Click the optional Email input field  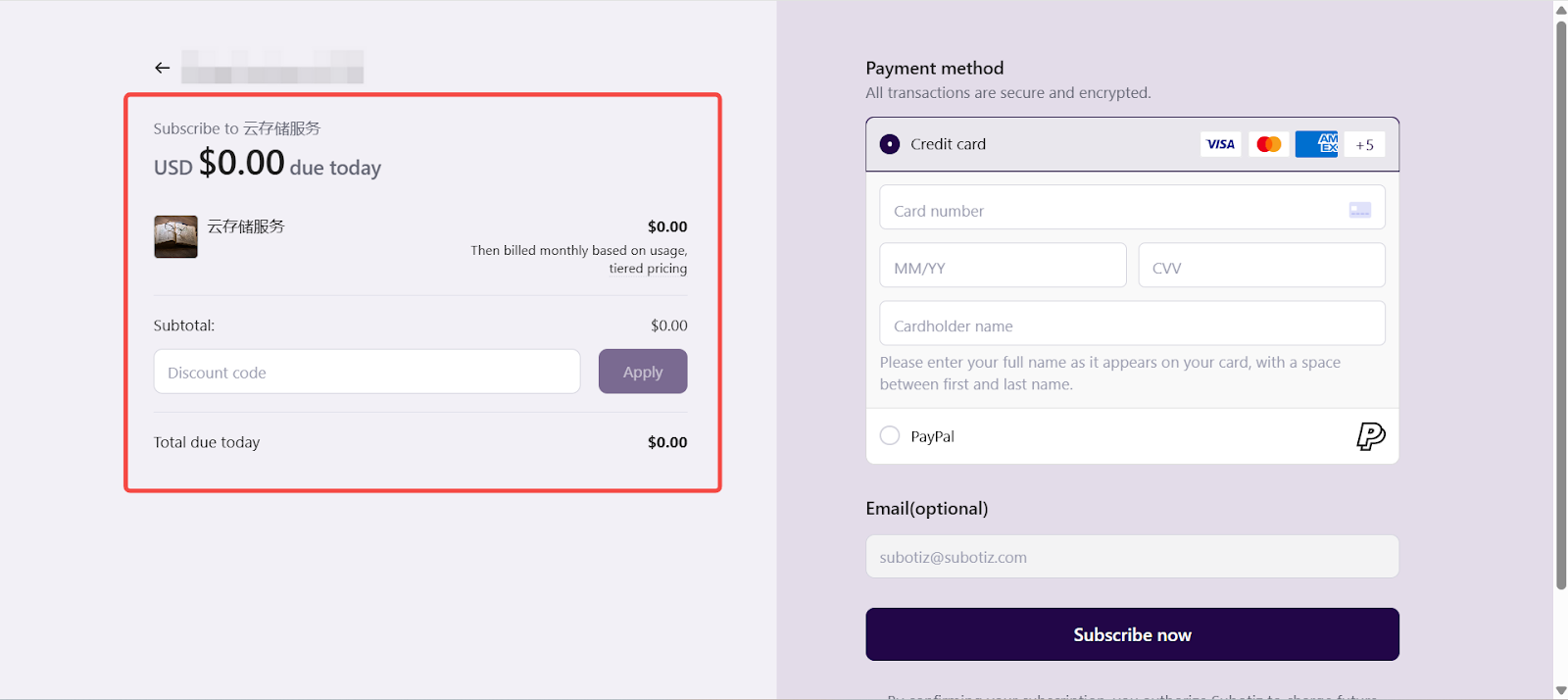1132,557
